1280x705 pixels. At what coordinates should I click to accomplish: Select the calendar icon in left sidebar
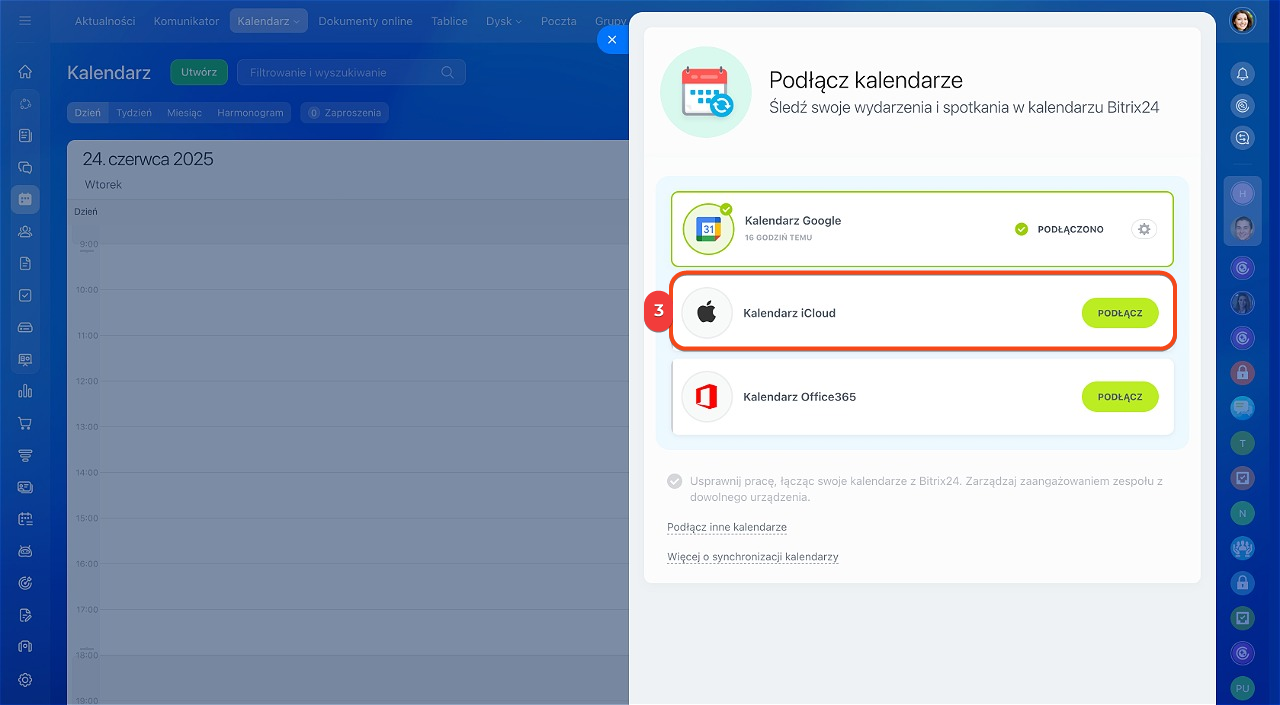pos(25,199)
